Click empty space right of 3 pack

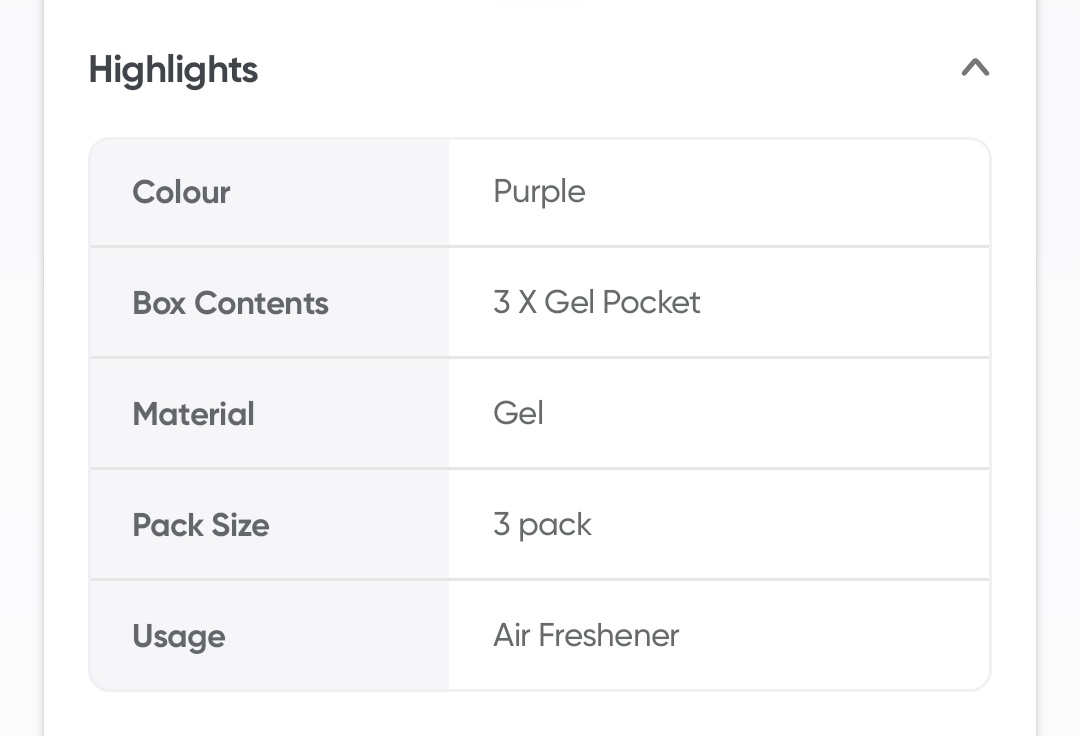point(800,525)
